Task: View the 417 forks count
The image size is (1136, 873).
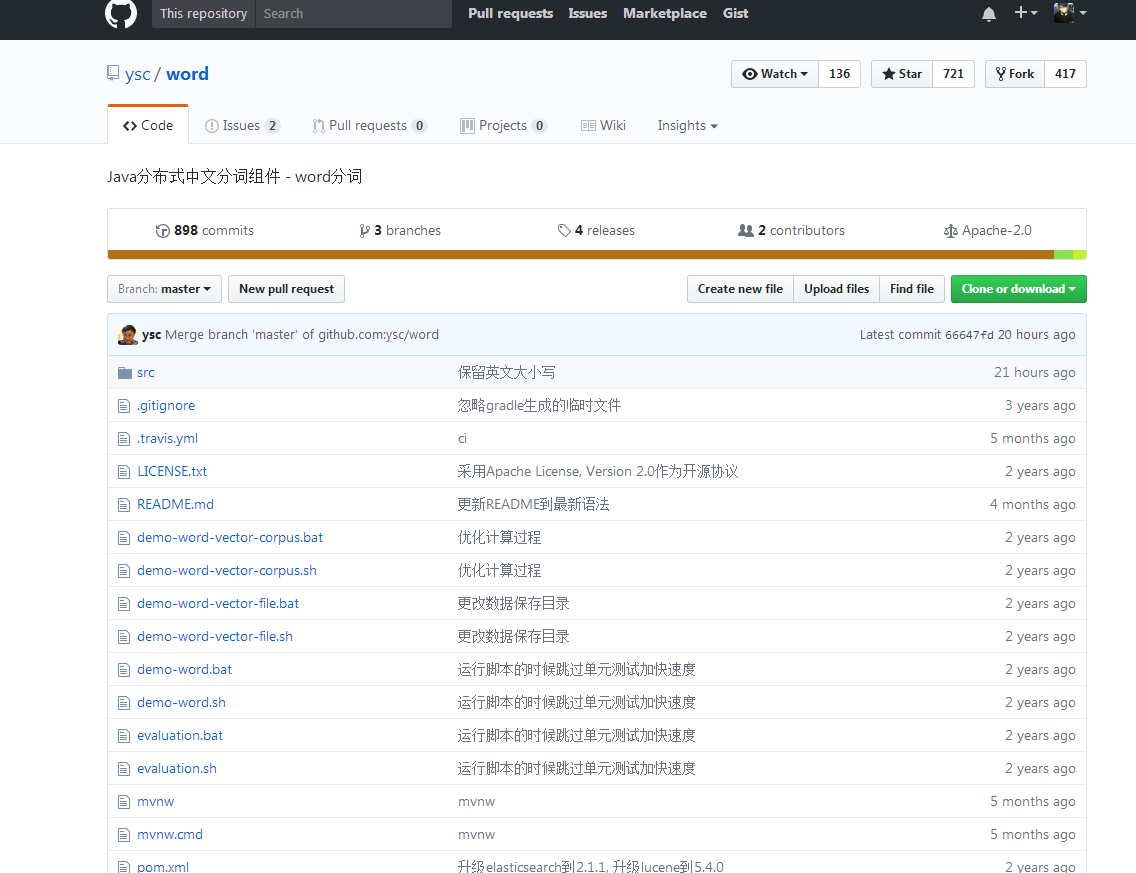Action: pos(1066,74)
